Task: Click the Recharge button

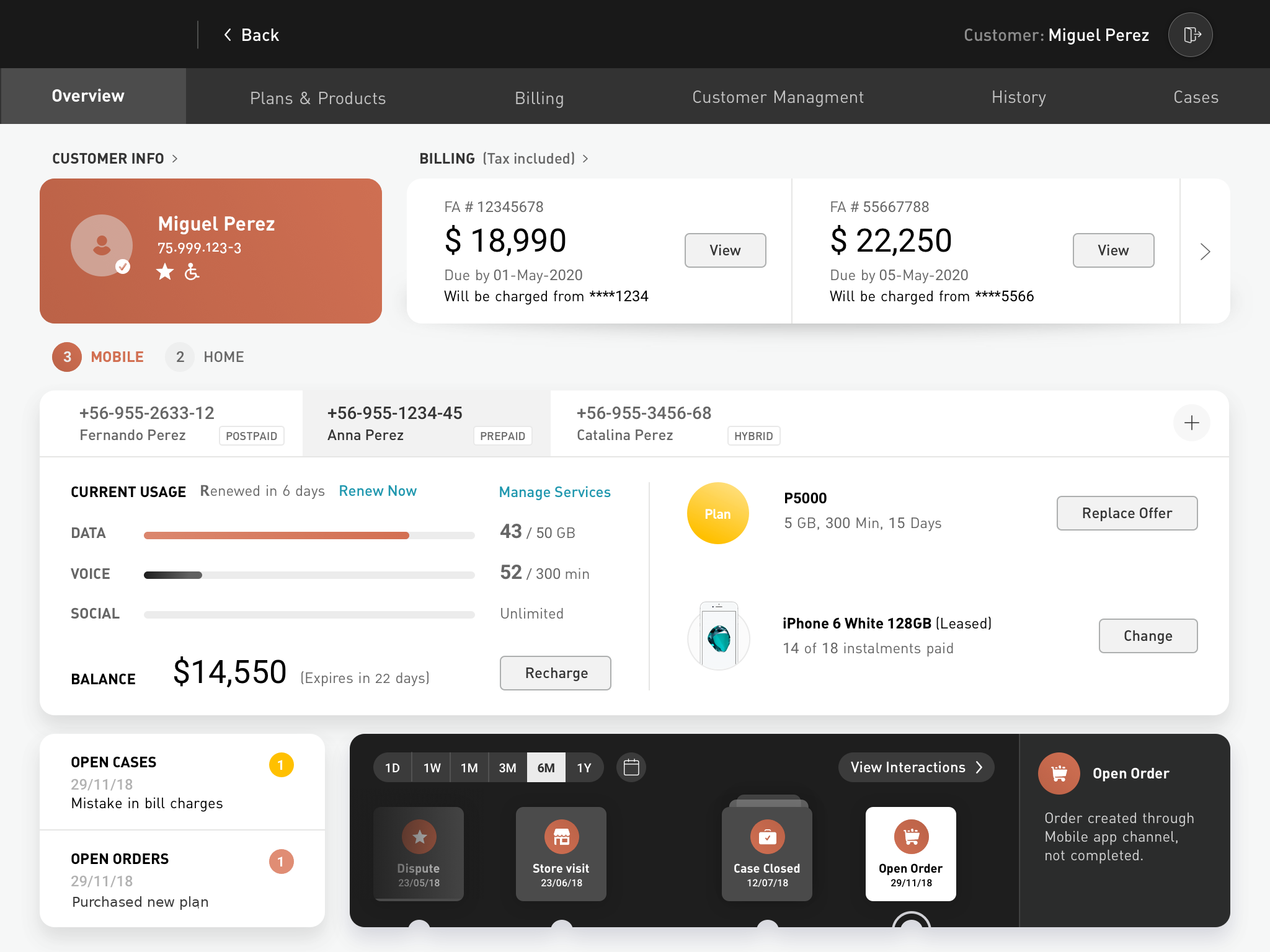Action: click(x=556, y=673)
